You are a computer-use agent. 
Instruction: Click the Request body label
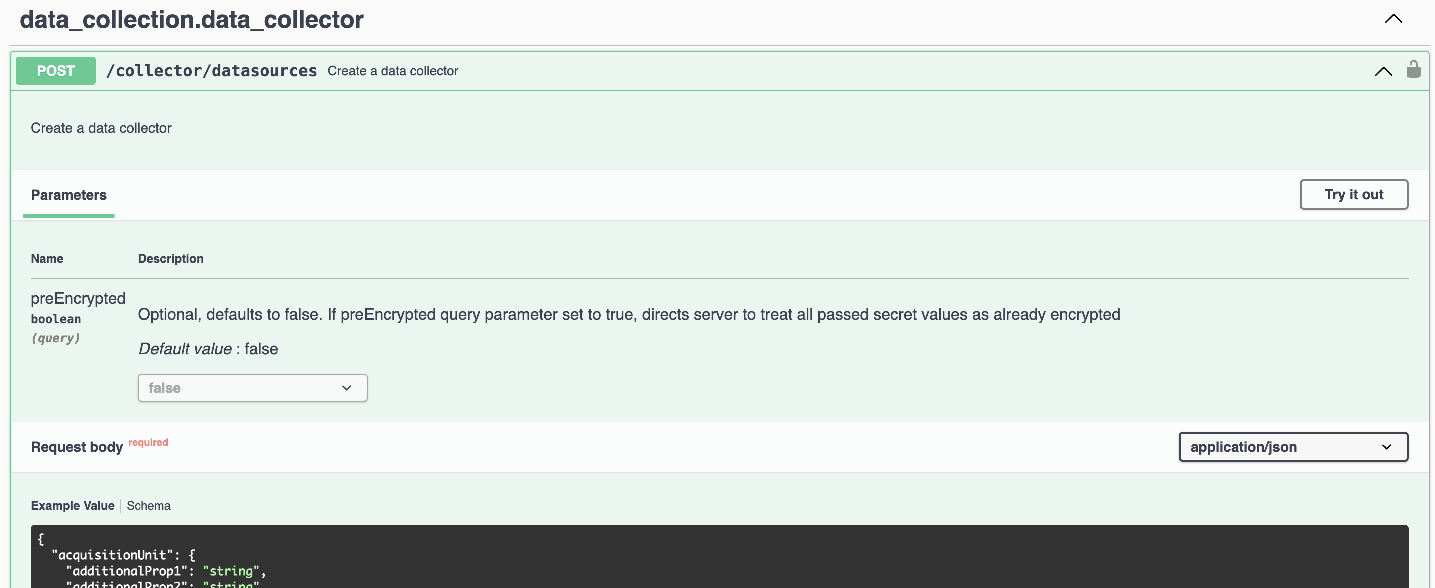tap(76, 447)
